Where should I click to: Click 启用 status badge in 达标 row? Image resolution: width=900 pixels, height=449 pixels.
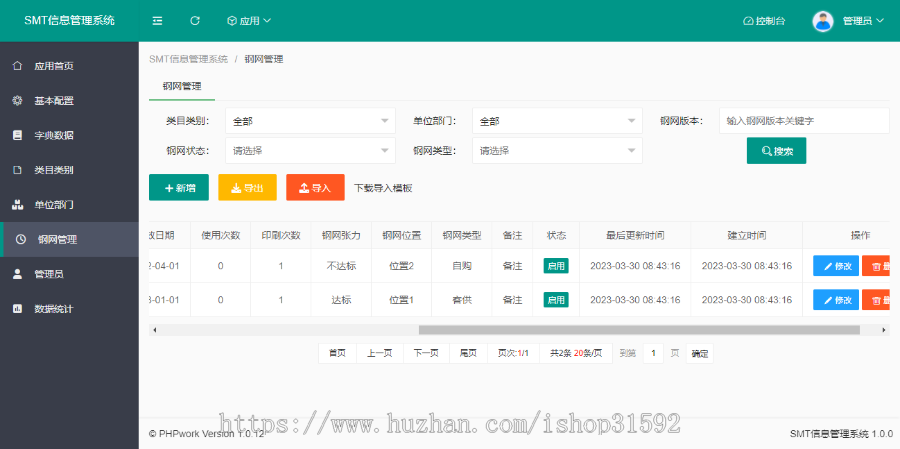[556, 300]
